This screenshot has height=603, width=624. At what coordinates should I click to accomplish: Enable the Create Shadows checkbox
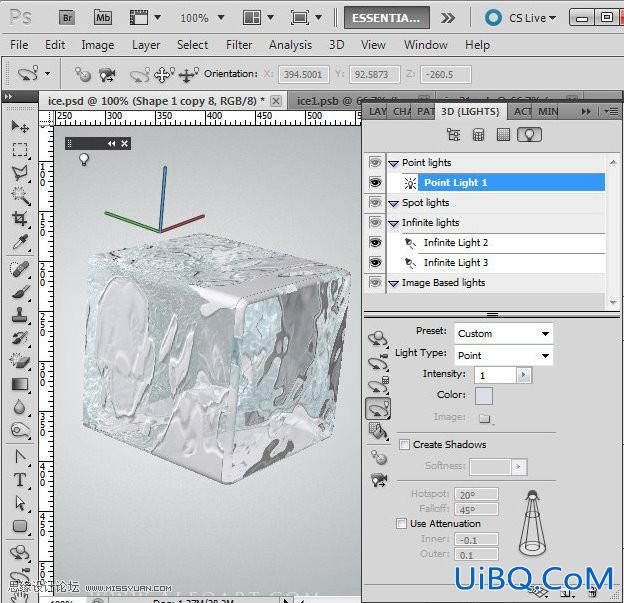point(404,445)
